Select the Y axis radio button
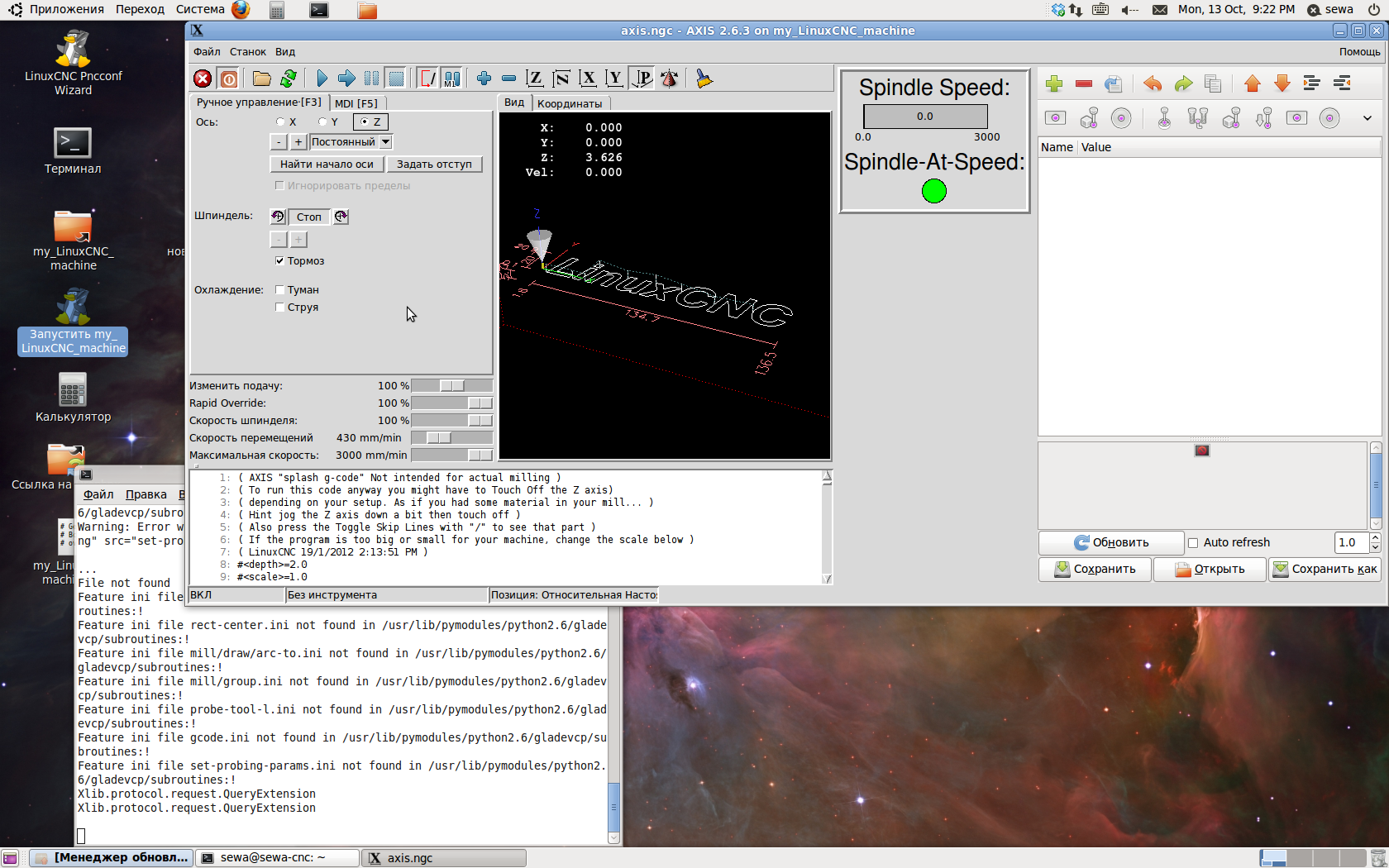 point(322,122)
